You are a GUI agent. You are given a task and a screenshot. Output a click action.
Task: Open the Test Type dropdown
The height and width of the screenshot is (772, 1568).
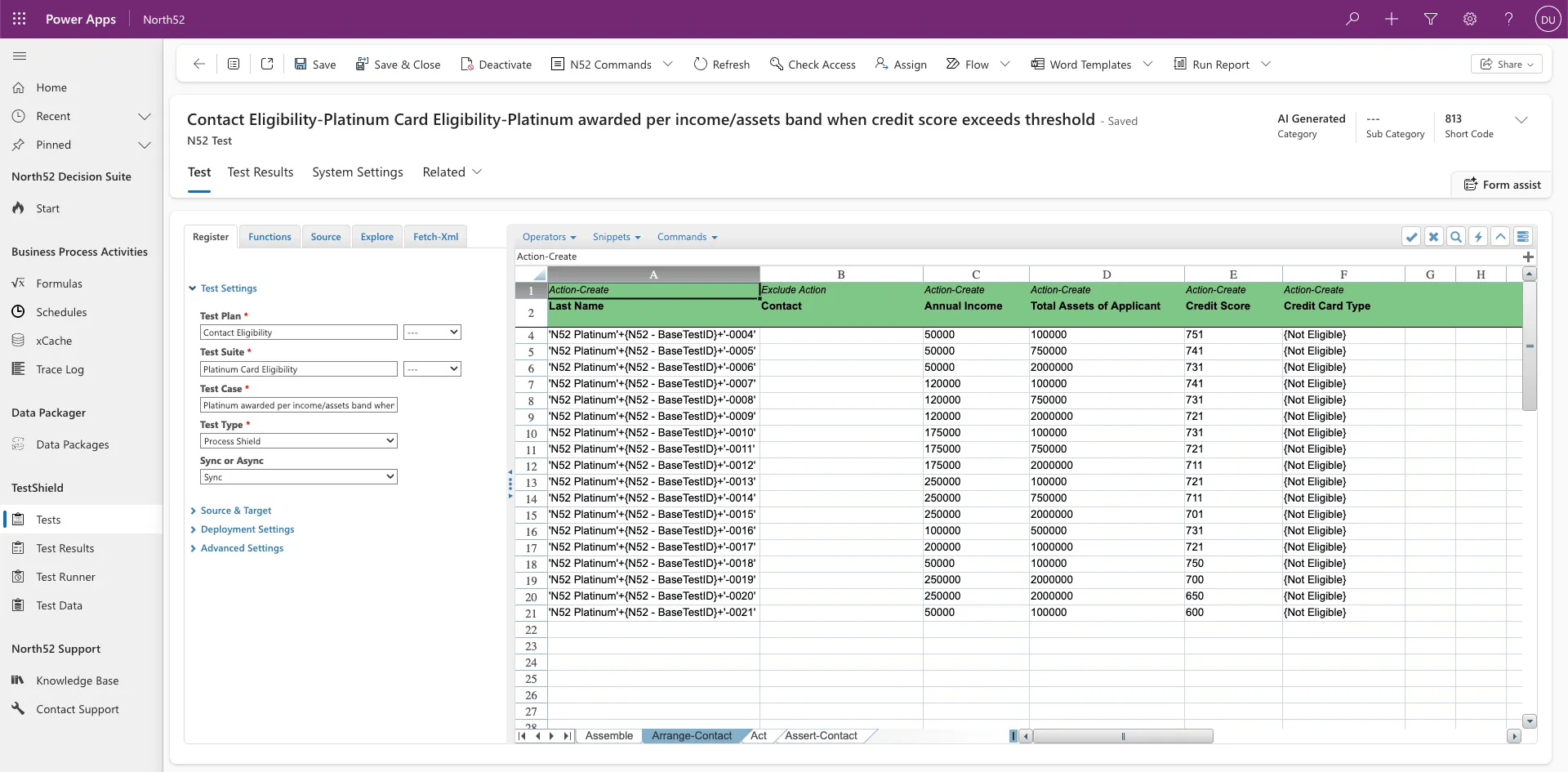point(299,441)
